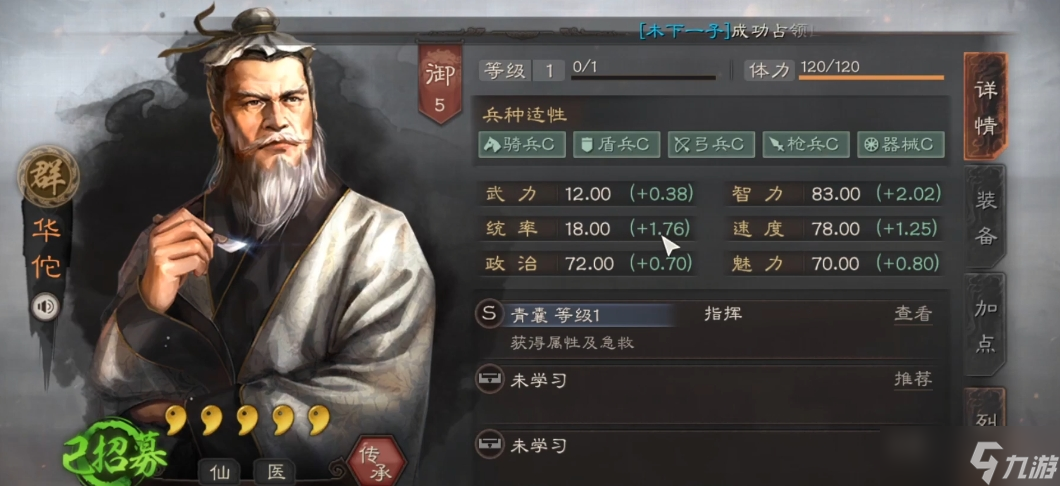Select the 盾兵C shield aptitude icon
Screen dimensions: 1060x486
coord(617,144)
